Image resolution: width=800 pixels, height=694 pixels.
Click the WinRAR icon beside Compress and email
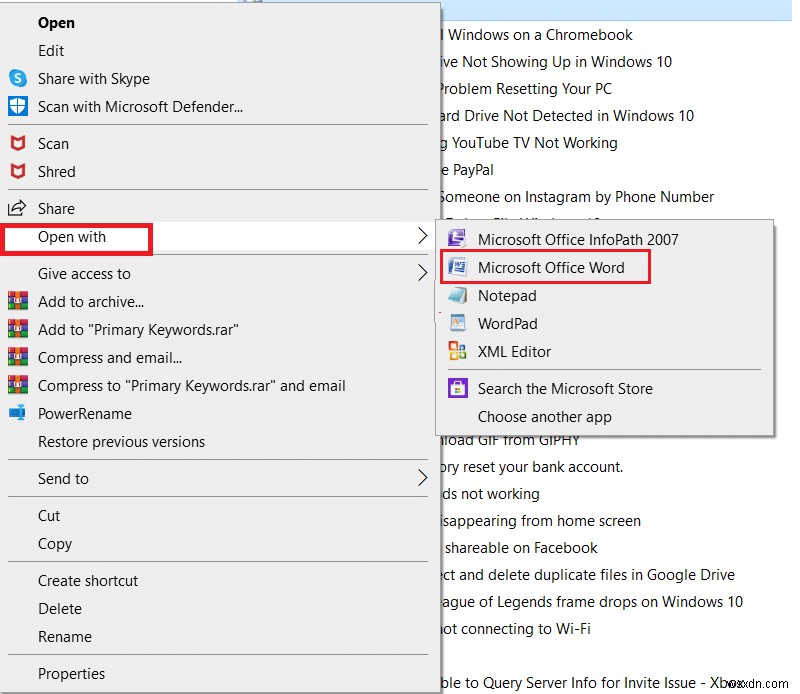[18, 357]
